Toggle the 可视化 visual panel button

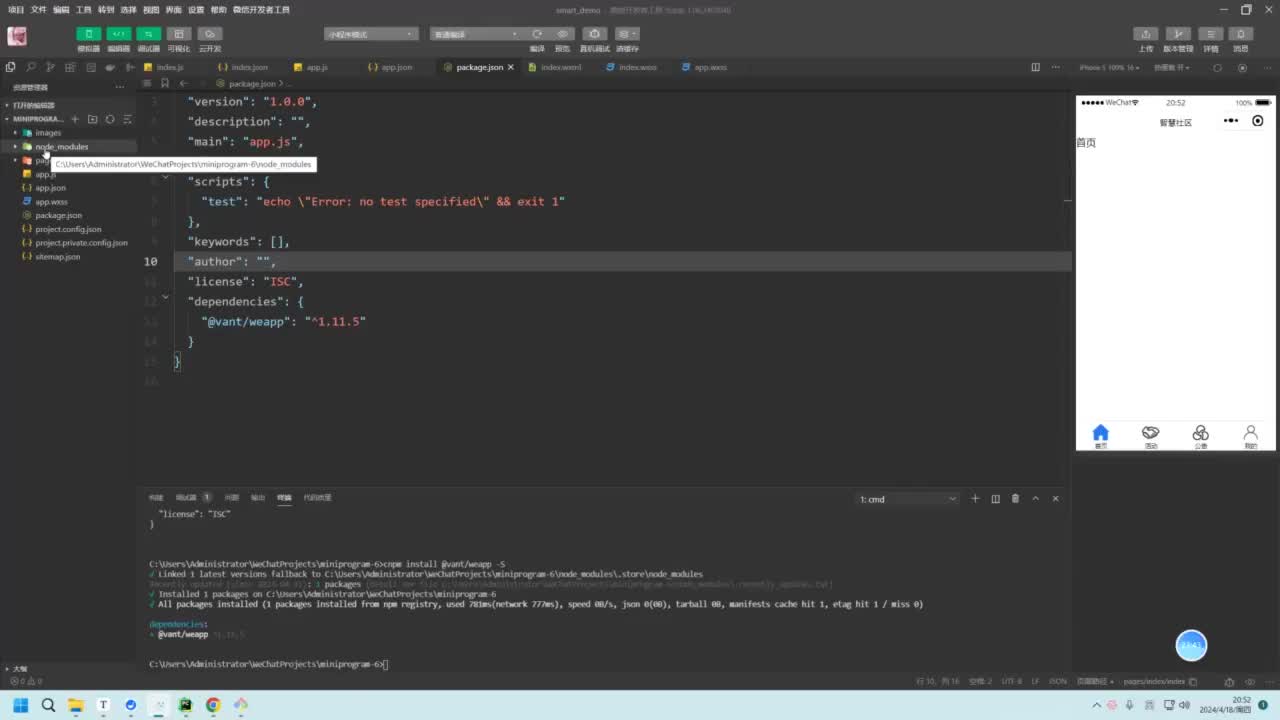click(x=179, y=34)
